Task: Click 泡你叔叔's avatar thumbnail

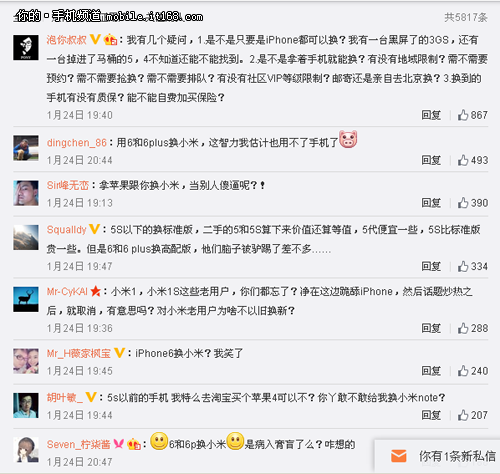Action: click(26, 48)
